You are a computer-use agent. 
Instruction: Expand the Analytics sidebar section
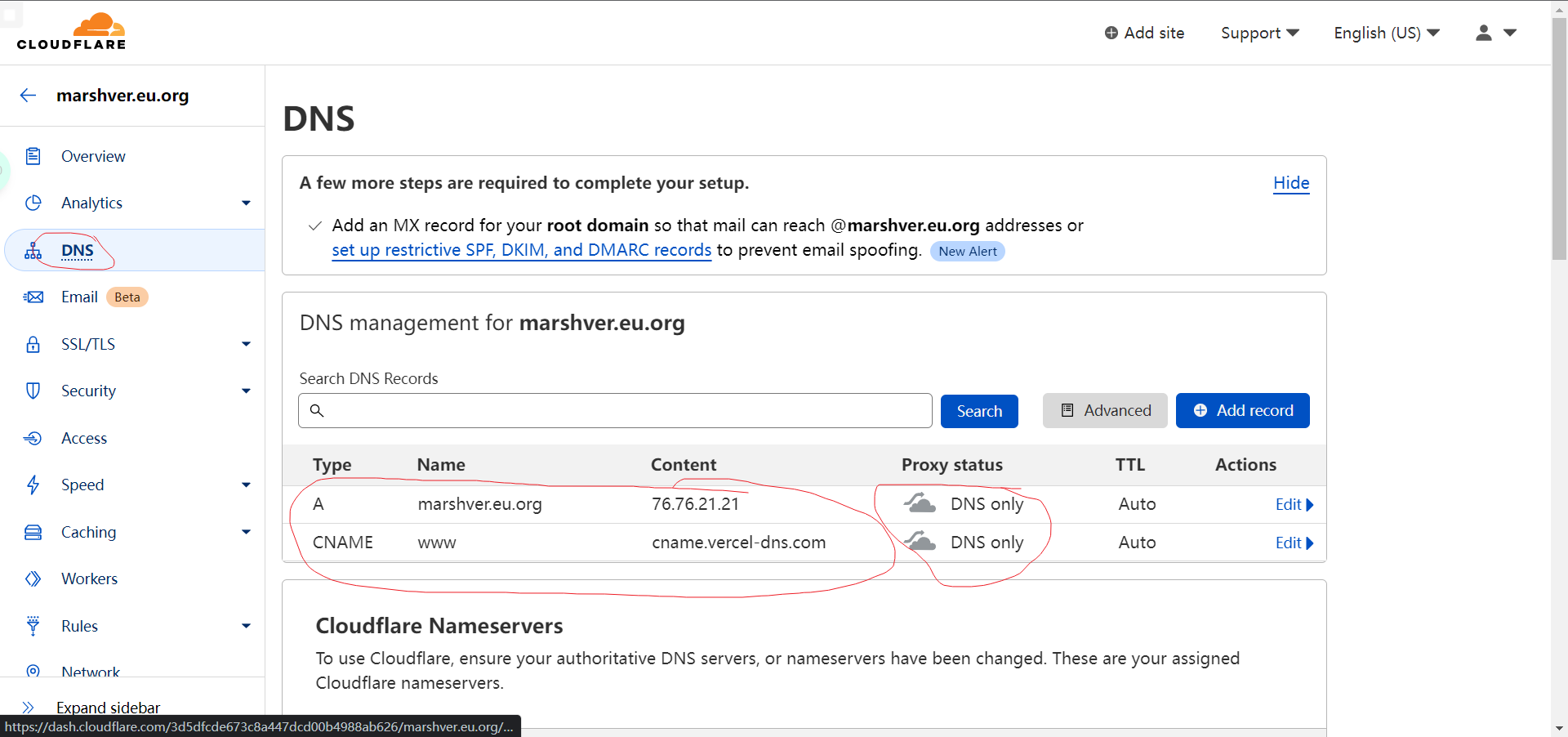coord(246,203)
